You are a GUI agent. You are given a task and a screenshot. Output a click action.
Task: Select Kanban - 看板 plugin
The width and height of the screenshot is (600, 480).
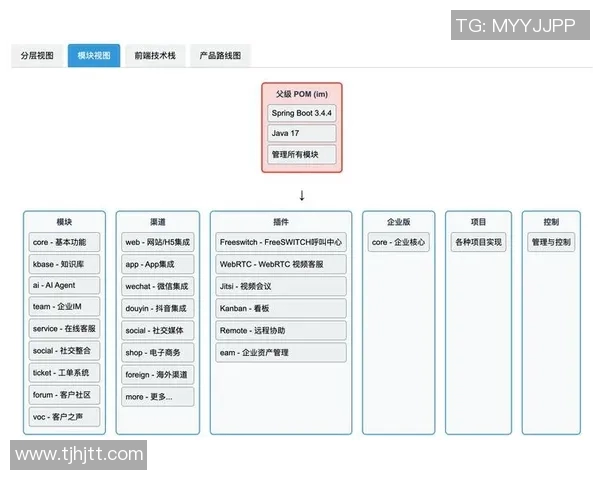[281, 309]
